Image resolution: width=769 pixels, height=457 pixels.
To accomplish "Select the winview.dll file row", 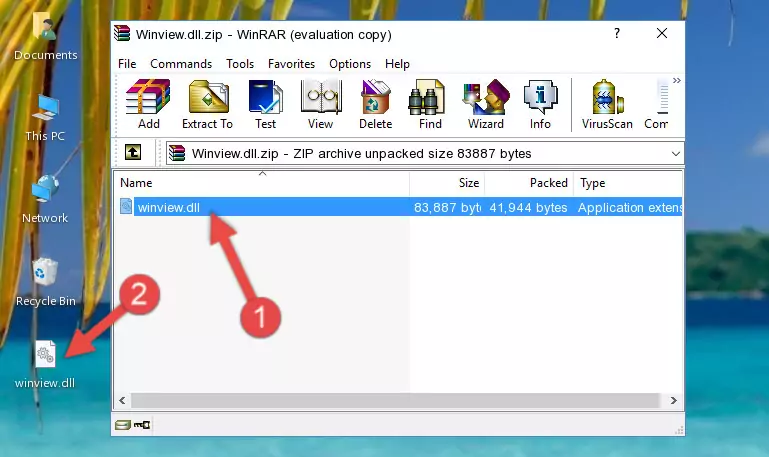I will point(399,207).
